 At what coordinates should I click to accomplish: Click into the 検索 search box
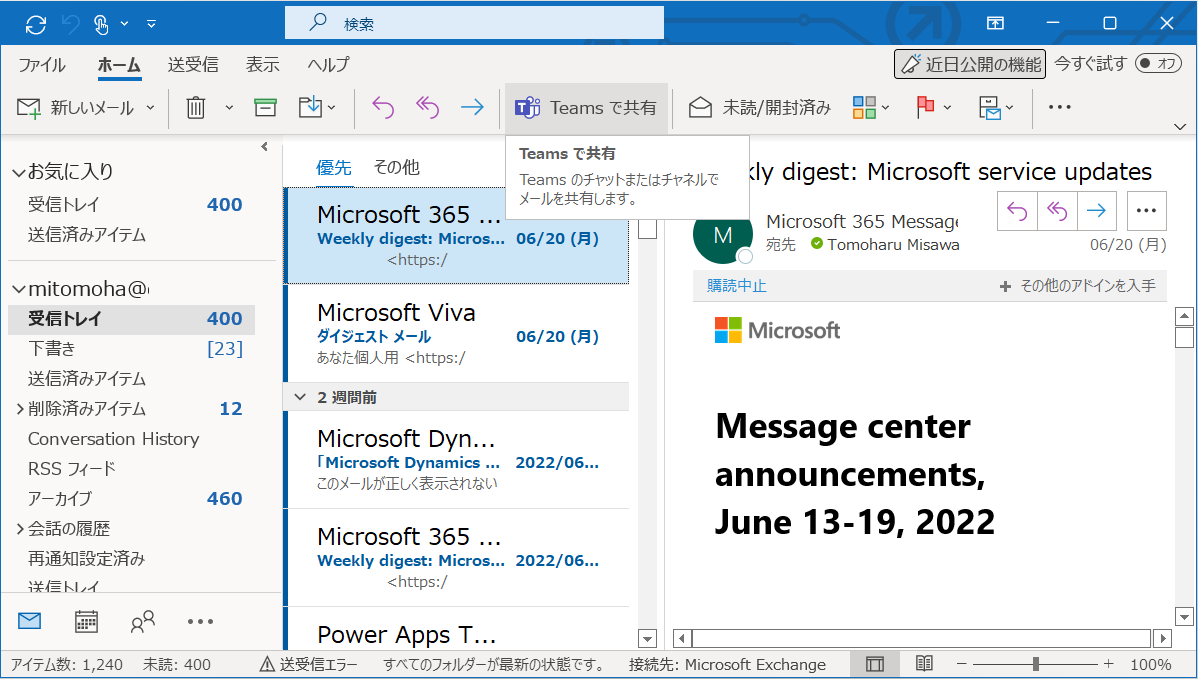pyautogui.click(x=474, y=24)
